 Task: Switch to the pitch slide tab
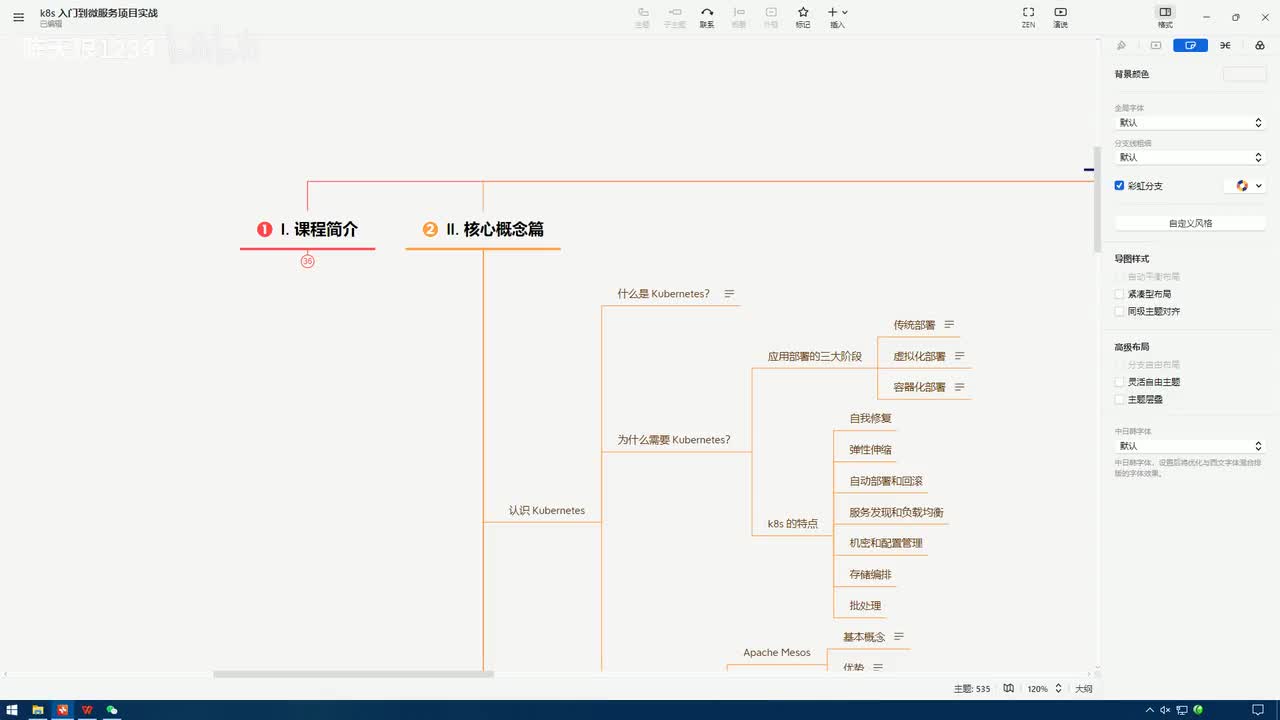[1156, 45]
